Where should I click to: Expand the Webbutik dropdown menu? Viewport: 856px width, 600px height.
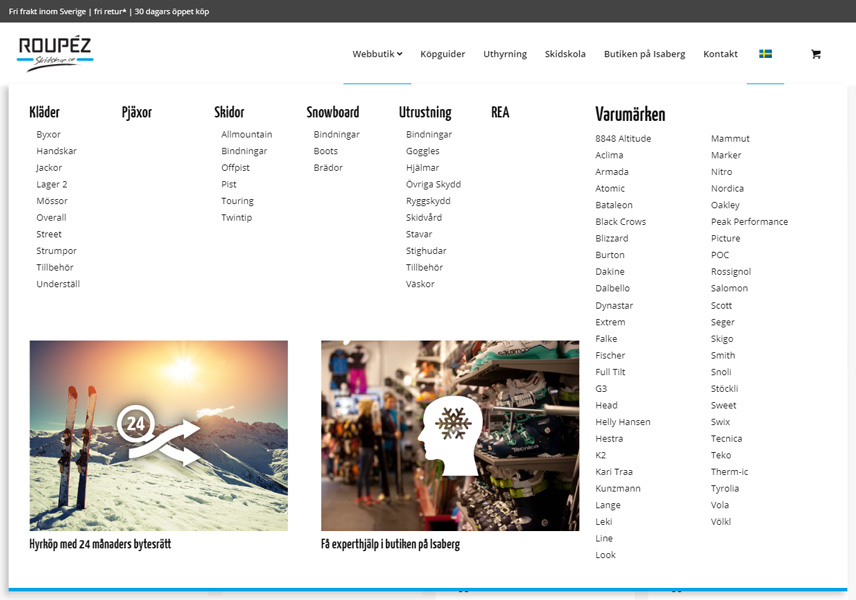[x=377, y=54]
